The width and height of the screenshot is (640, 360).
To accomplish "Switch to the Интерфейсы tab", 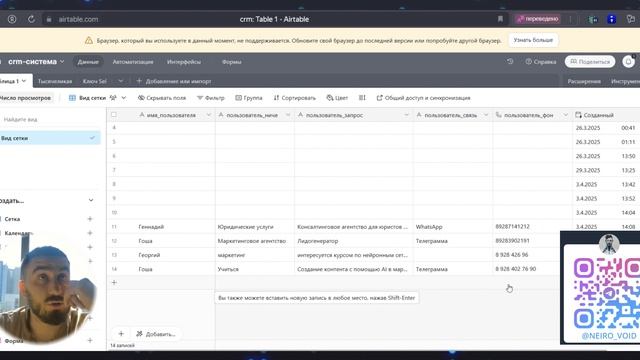I will [x=184, y=62].
